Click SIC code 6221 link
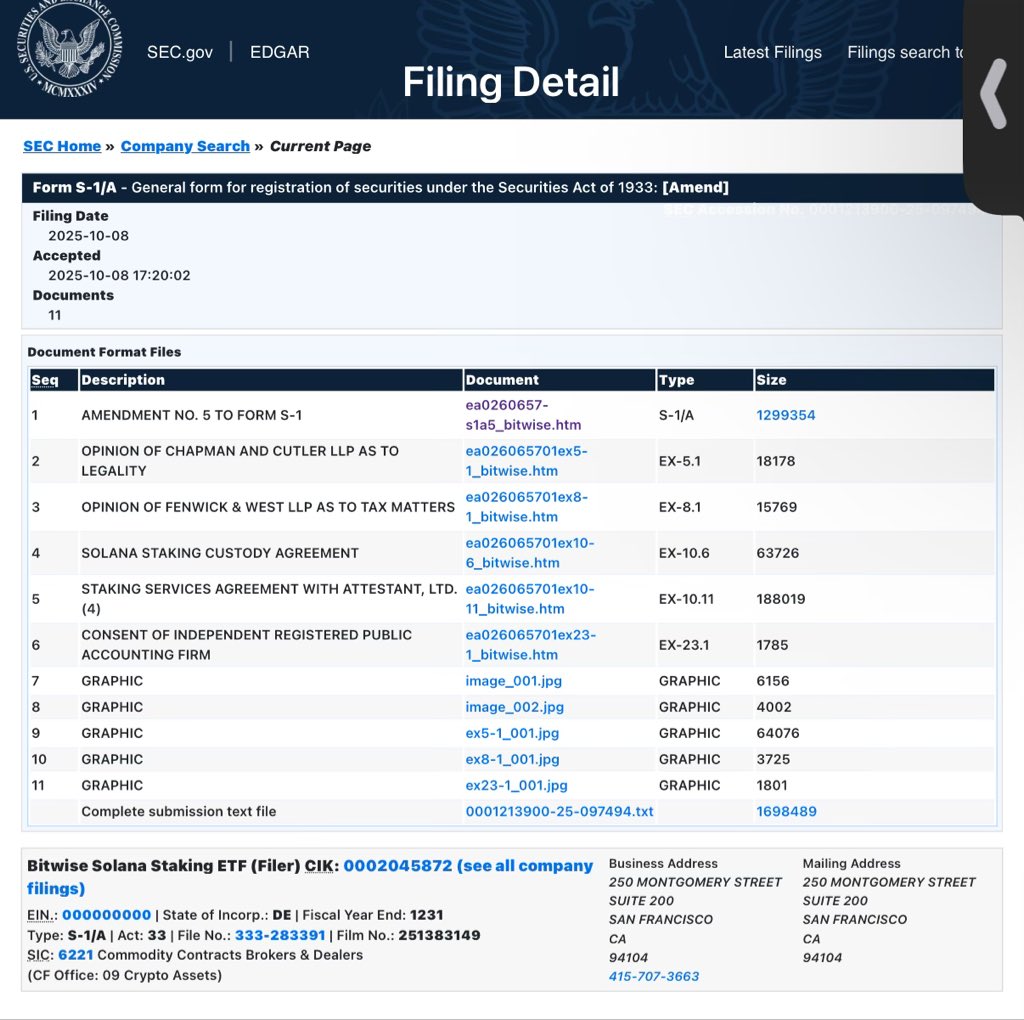The height and width of the screenshot is (1020, 1024). [x=76, y=955]
